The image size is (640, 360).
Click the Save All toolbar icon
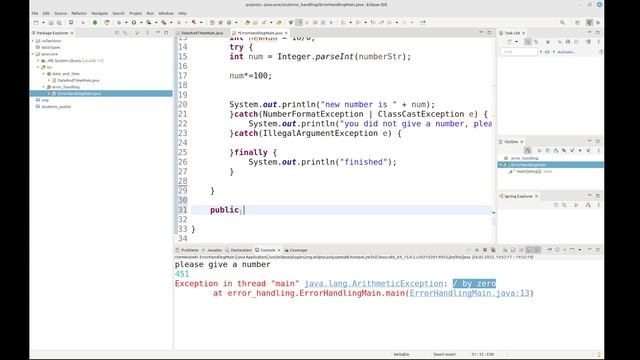[59, 23]
